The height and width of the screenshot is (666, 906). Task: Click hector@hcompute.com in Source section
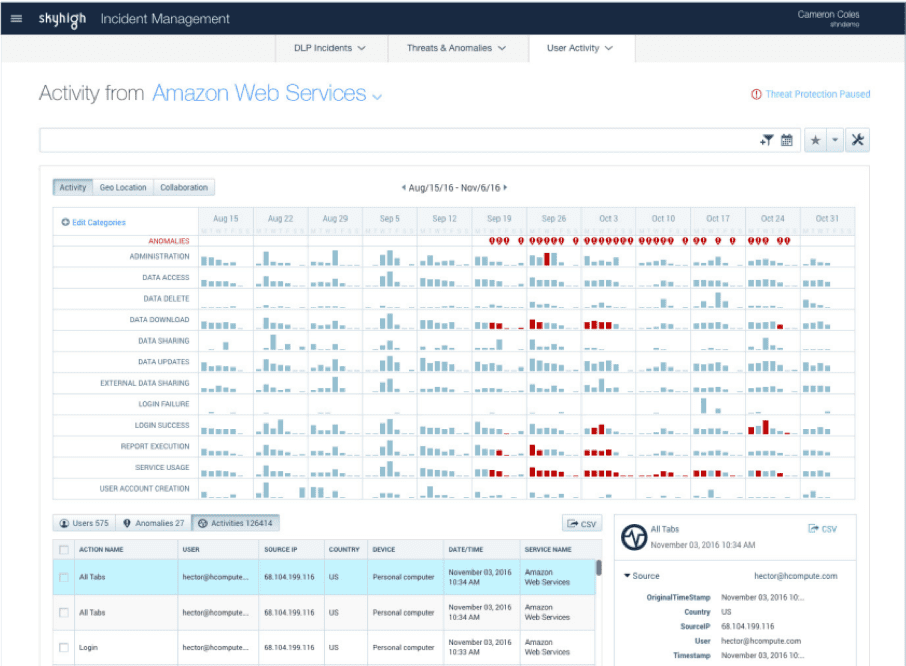click(795, 576)
